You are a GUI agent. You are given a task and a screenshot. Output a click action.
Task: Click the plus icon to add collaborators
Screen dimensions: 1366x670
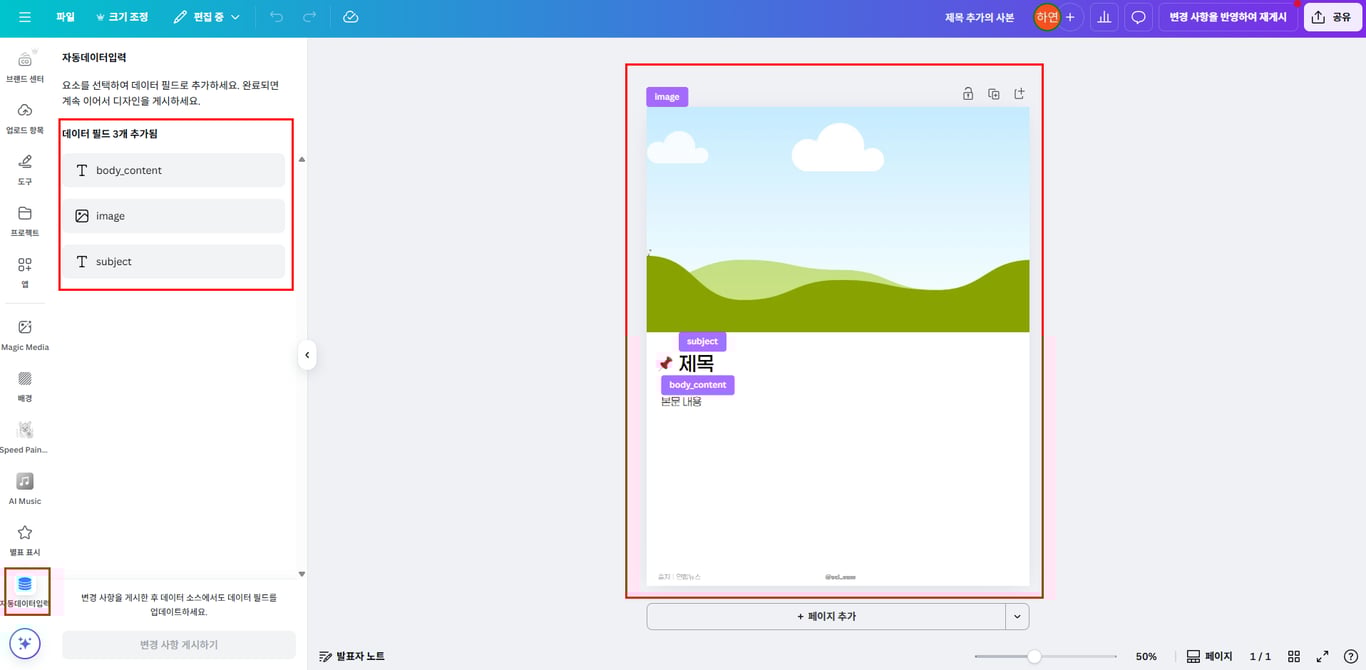pyautogui.click(x=1070, y=17)
